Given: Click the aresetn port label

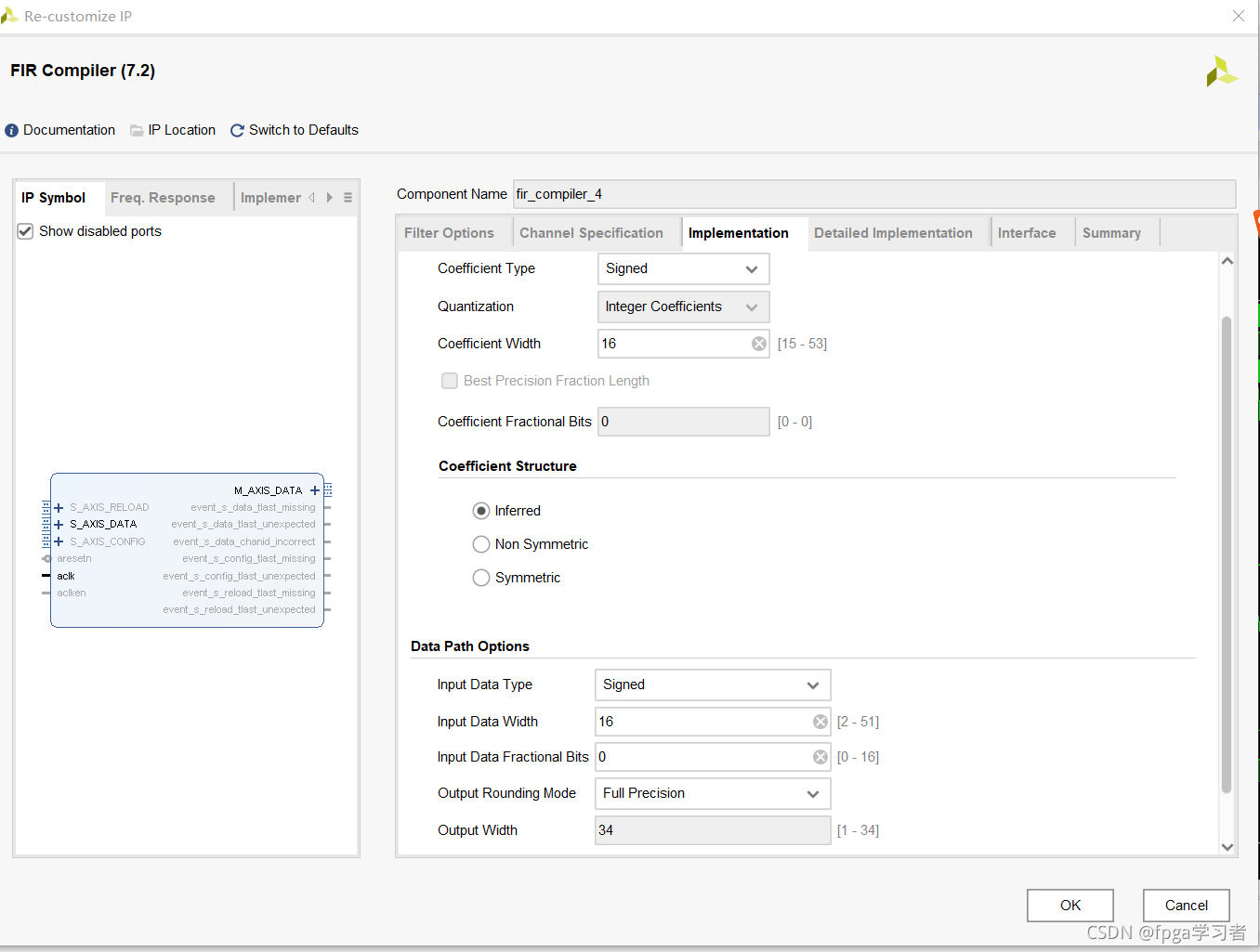Looking at the screenshot, I should 74,559.
